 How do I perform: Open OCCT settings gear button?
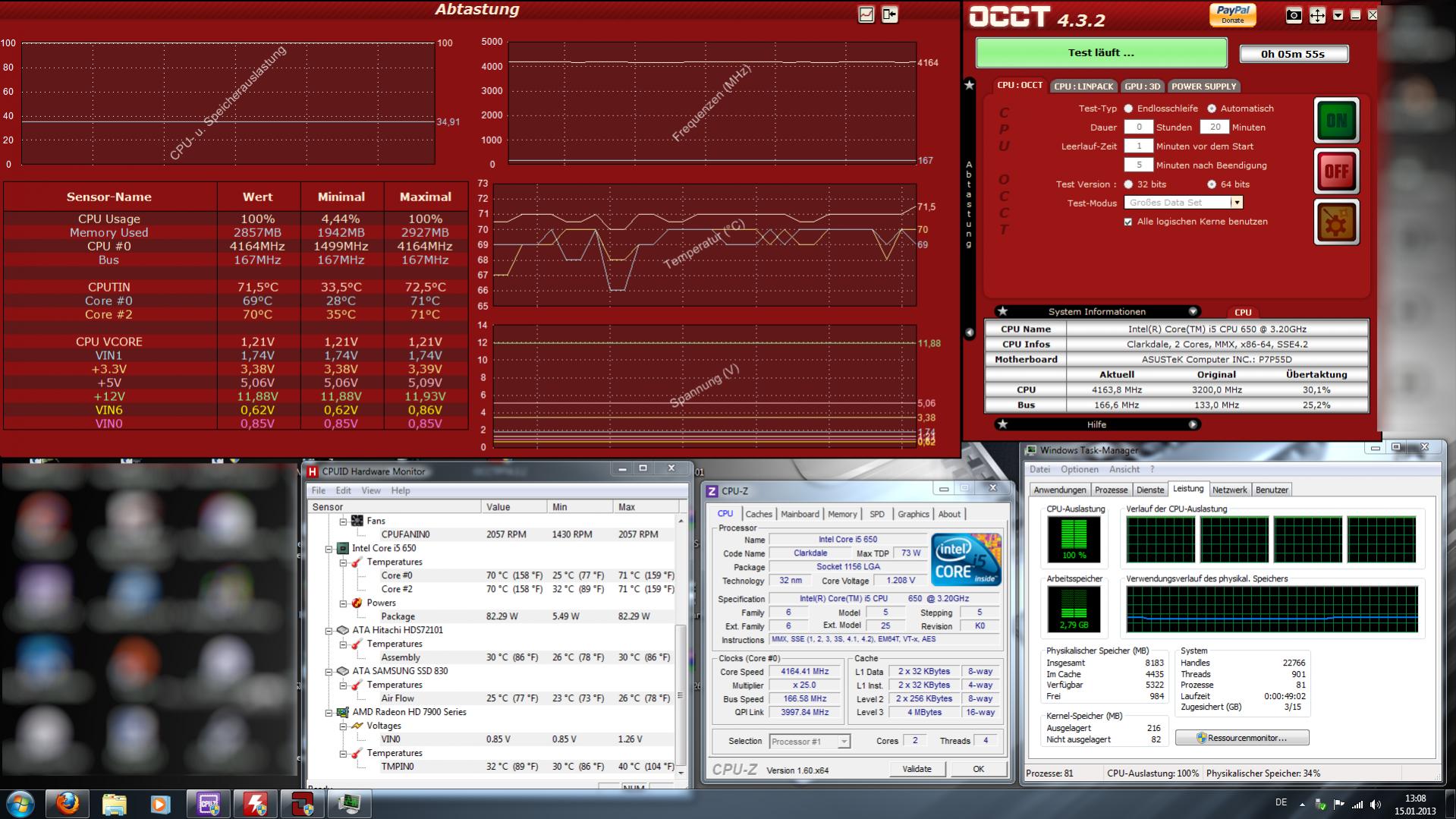tap(1336, 222)
